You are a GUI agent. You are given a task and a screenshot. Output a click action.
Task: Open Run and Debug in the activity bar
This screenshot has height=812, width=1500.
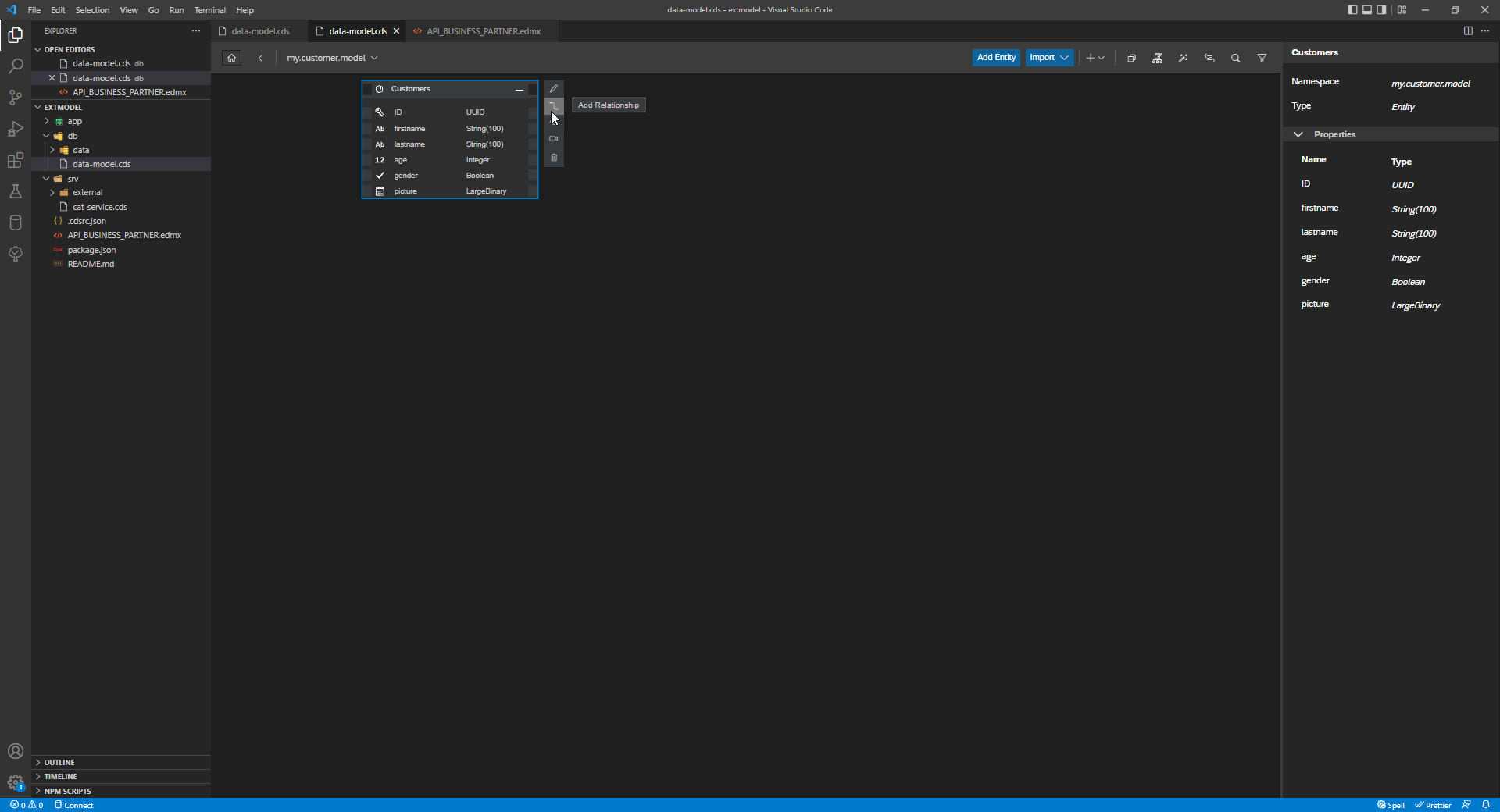16,129
